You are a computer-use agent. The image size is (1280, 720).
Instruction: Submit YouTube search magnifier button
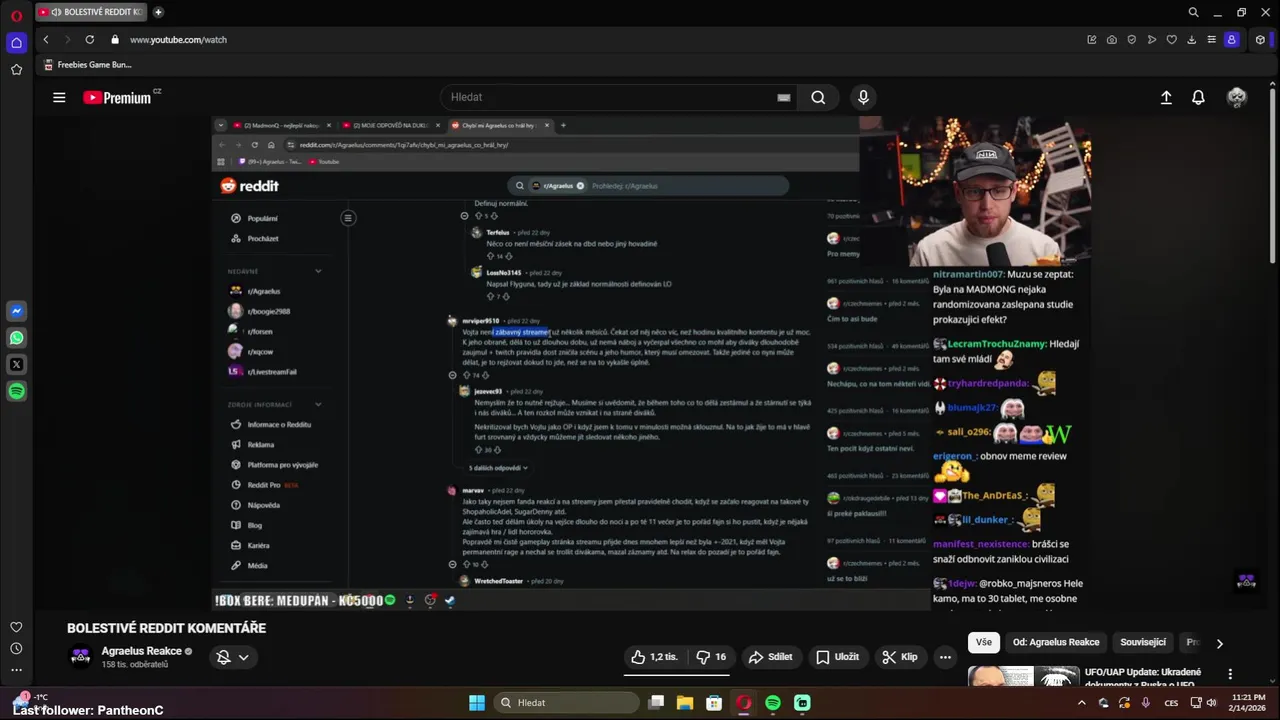click(818, 97)
